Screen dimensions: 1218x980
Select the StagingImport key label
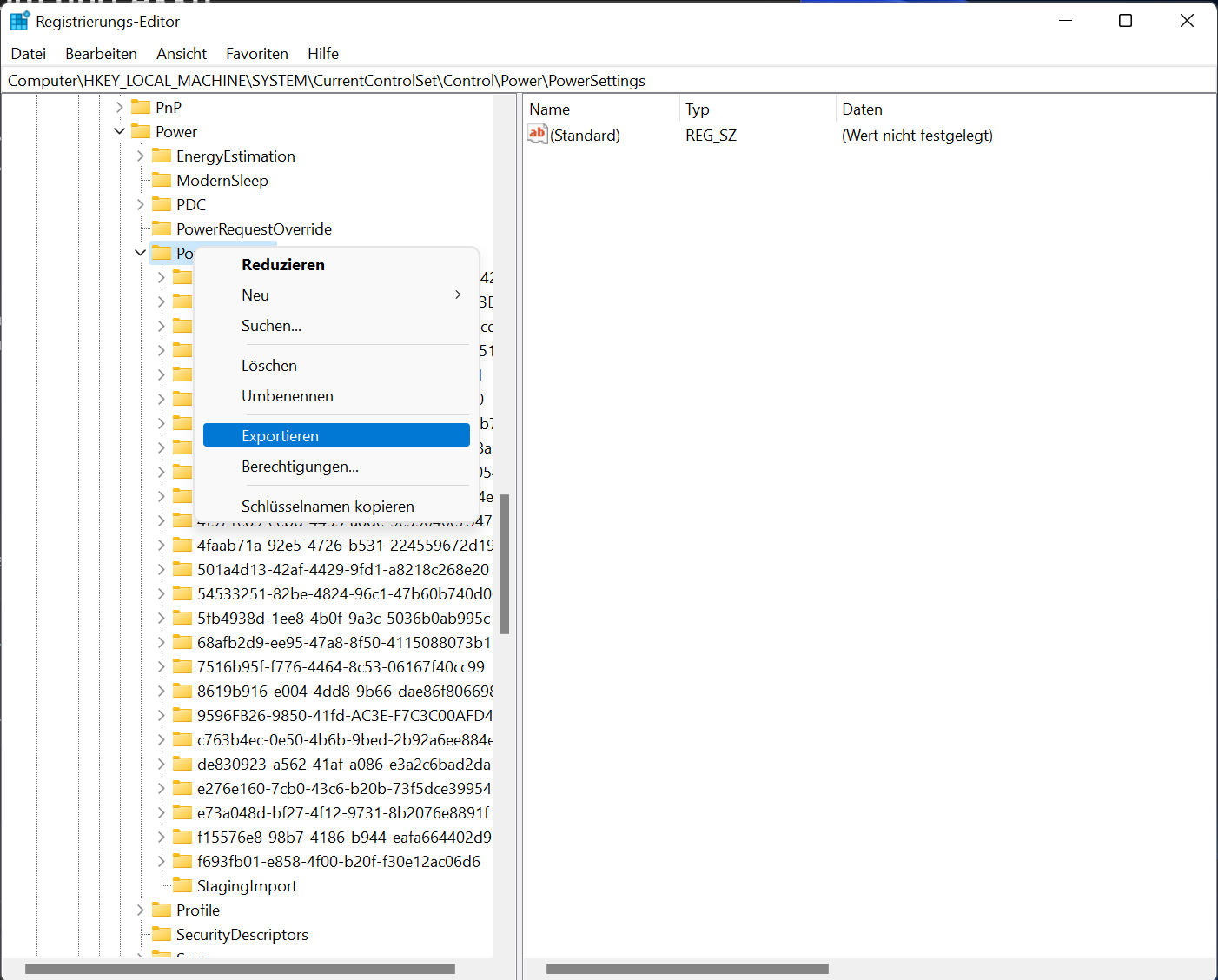click(x=247, y=885)
